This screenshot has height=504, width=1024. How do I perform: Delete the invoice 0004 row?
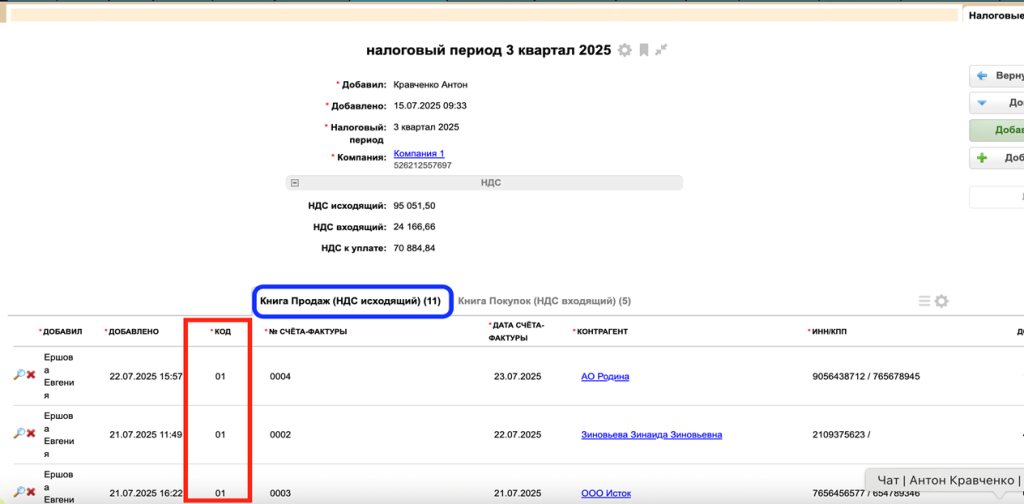click(31, 376)
